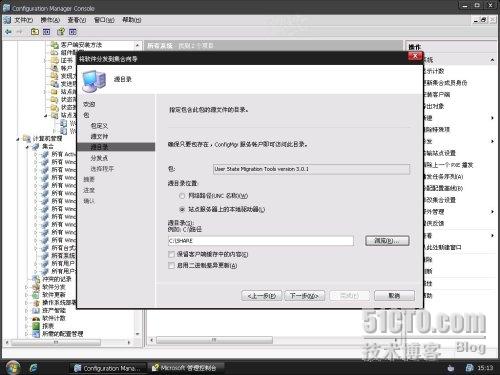Screen dimensions: 500x375
Task: Switch to the Configuration Mana... taskbar button
Action: (108, 368)
